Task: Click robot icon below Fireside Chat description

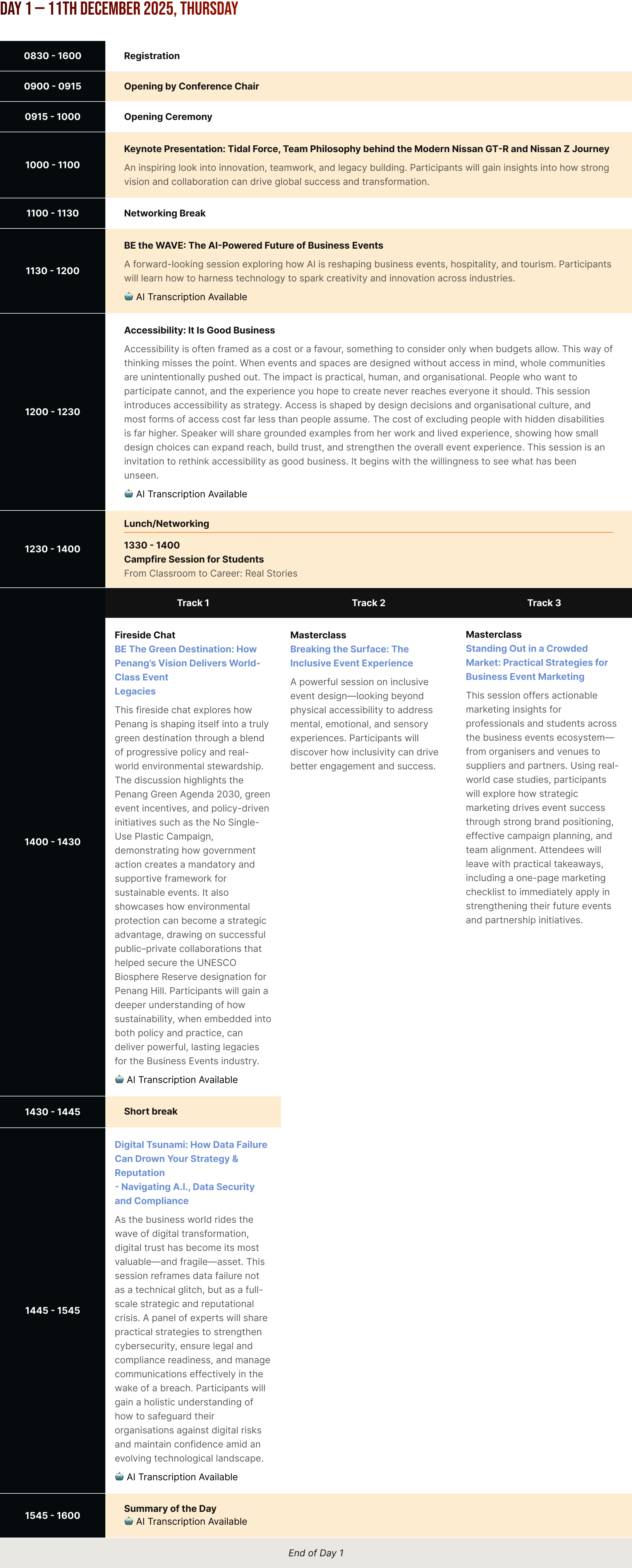Action: pos(119,1079)
